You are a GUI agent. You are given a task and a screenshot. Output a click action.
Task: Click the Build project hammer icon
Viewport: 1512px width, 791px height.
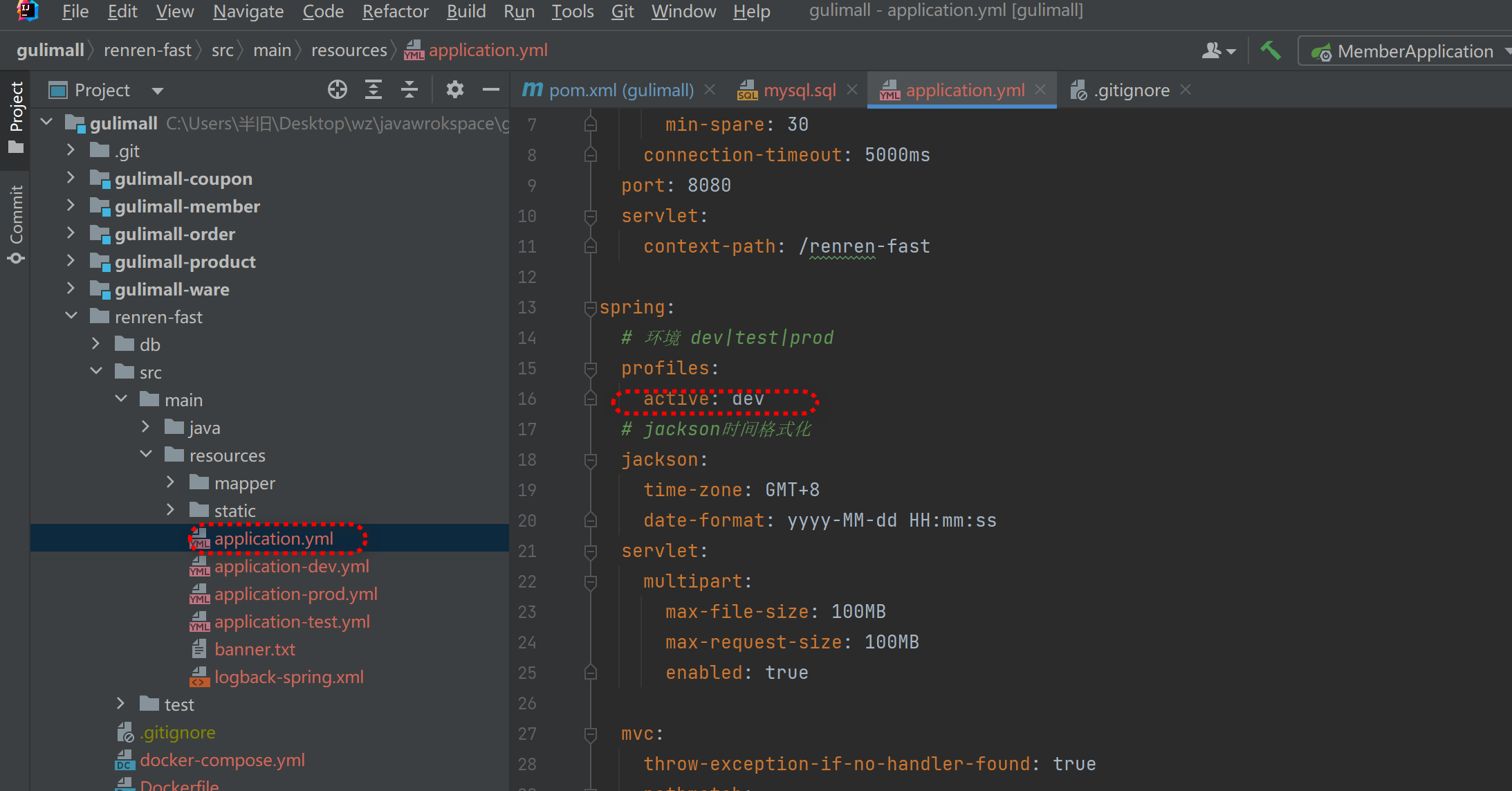1271,51
